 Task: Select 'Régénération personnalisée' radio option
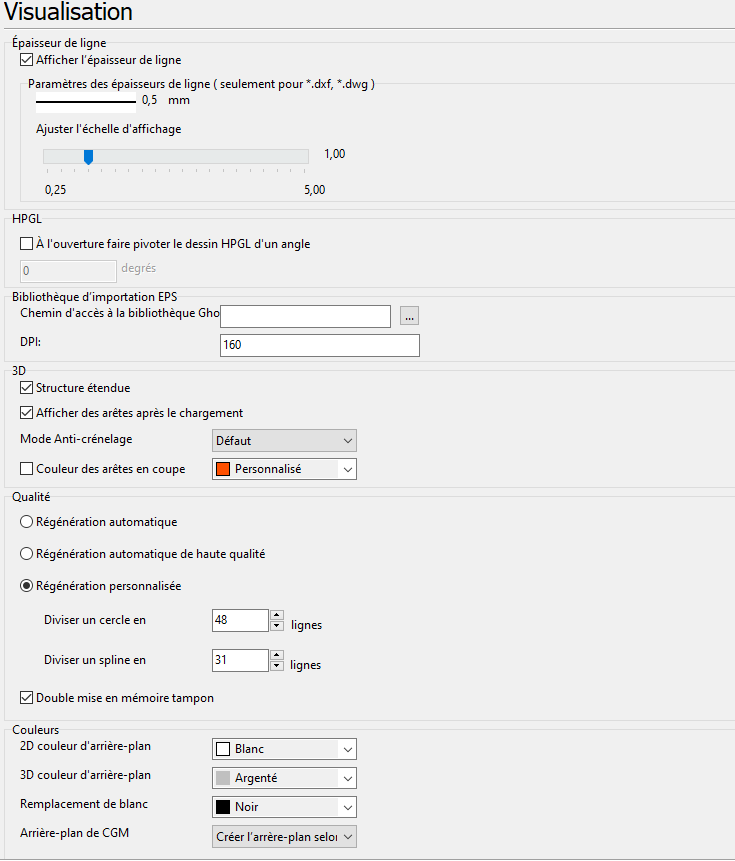pos(27,586)
